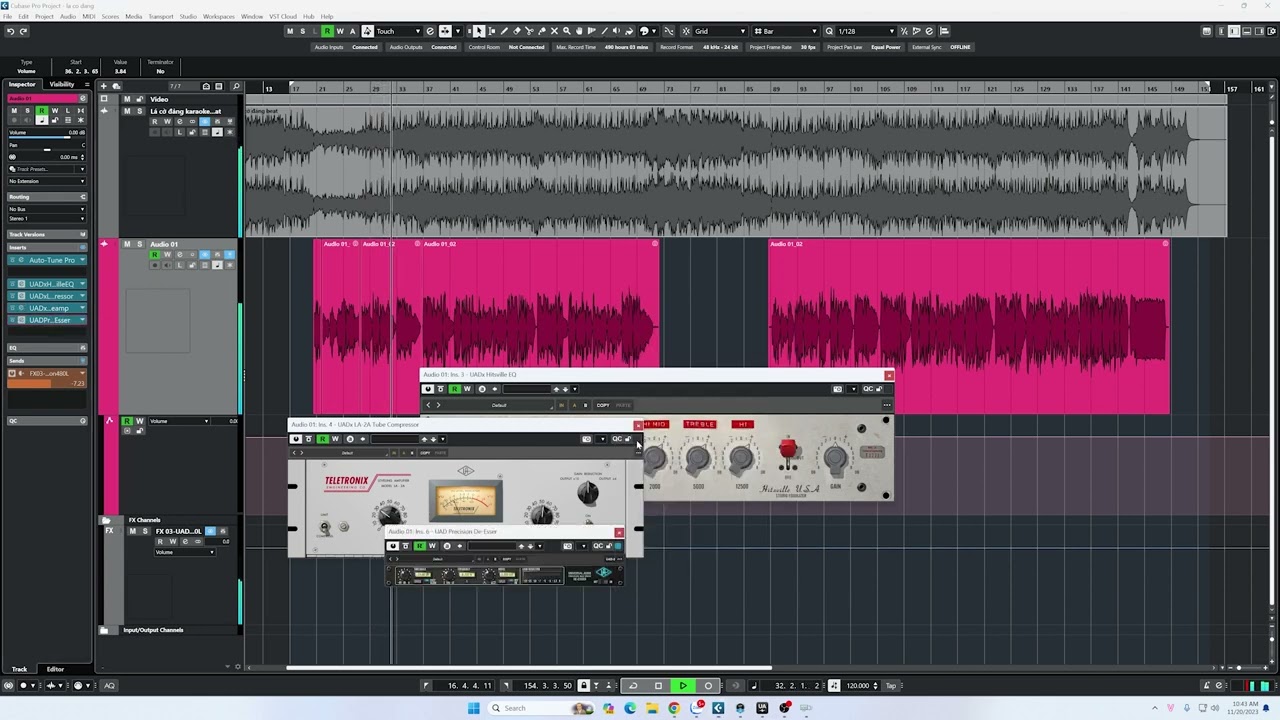Select the Range Selection tool

[x=491, y=31]
